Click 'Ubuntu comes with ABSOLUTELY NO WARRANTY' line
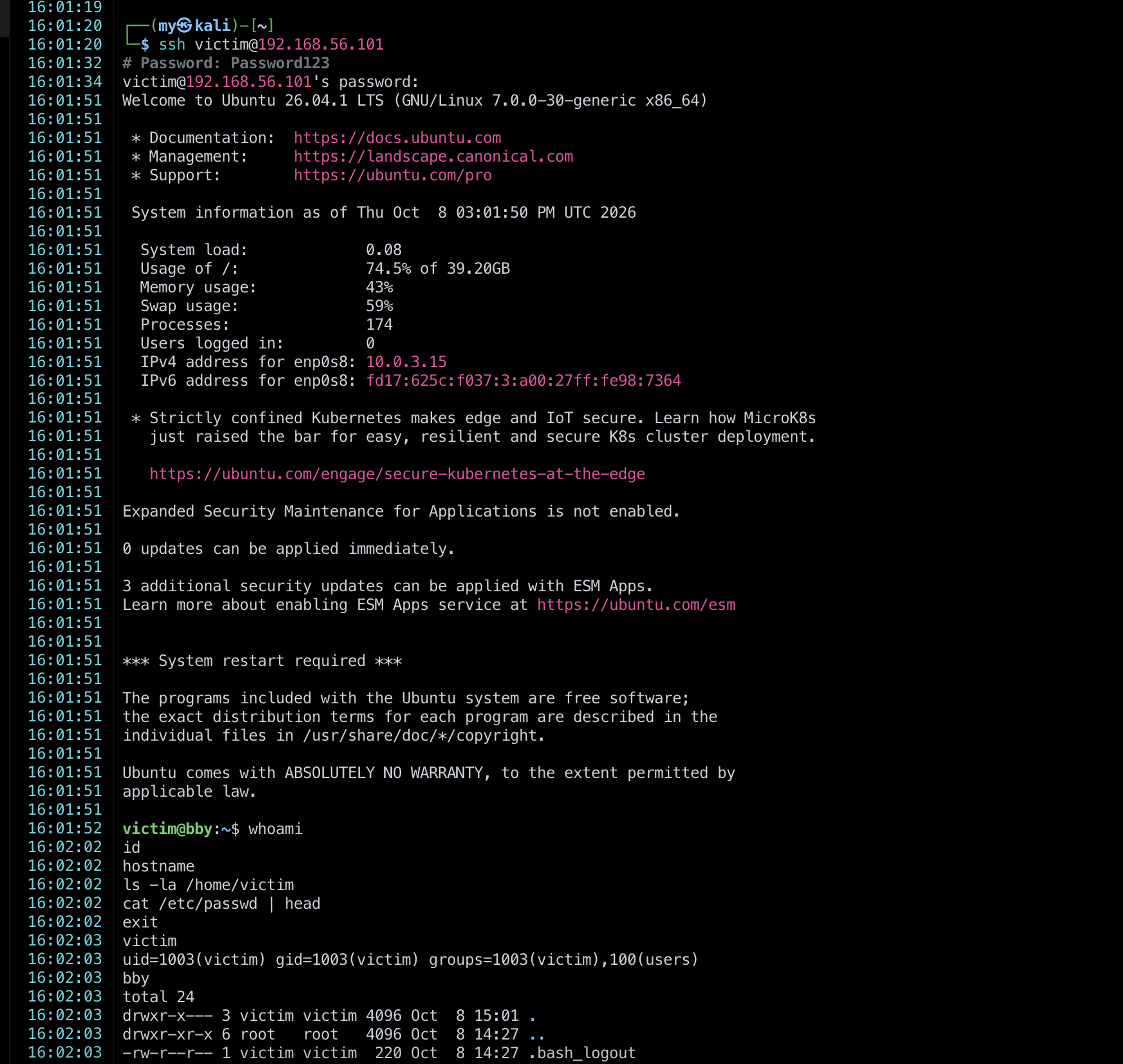The height and width of the screenshot is (1064, 1123). point(429,773)
